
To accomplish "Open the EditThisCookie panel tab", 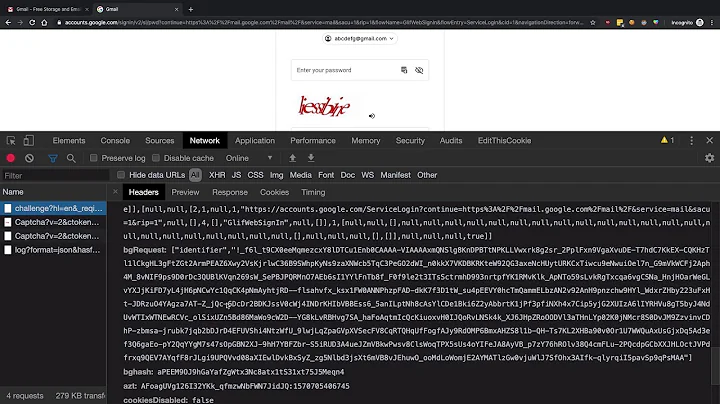I will (504, 140).
